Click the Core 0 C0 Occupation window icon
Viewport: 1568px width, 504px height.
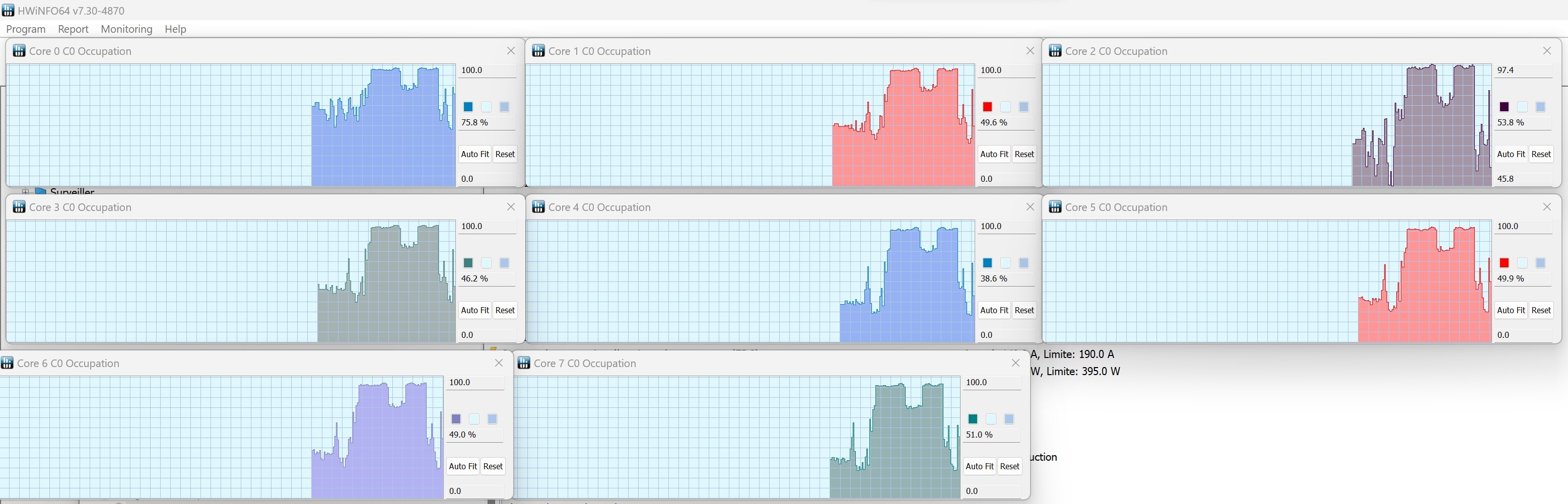19,51
